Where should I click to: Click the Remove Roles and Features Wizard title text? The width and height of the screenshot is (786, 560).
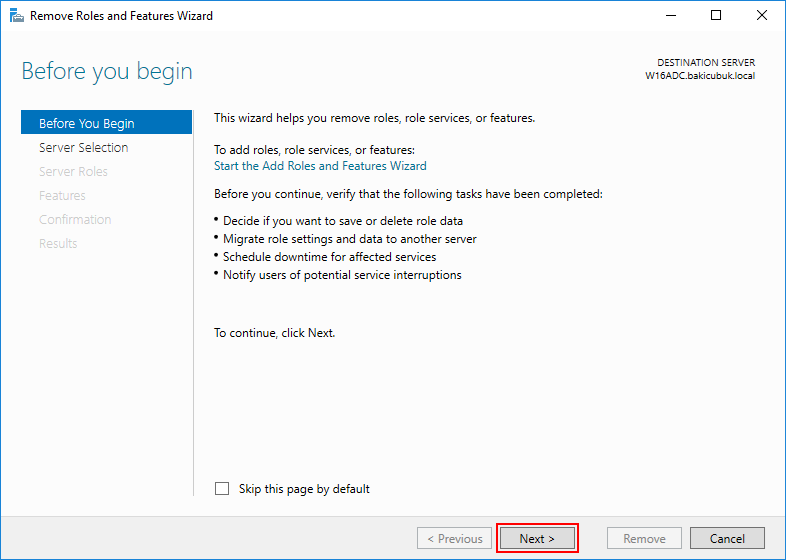click(x=121, y=16)
